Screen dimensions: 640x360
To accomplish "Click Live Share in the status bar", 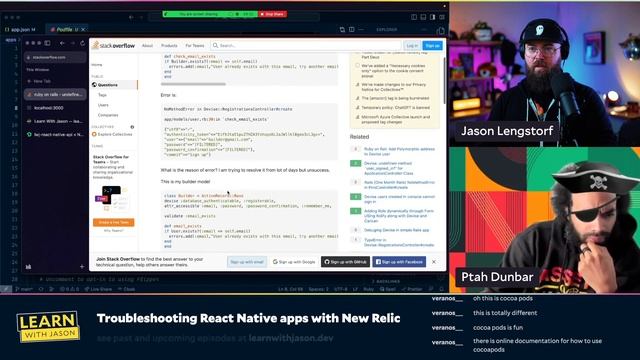I will [x=98, y=289].
